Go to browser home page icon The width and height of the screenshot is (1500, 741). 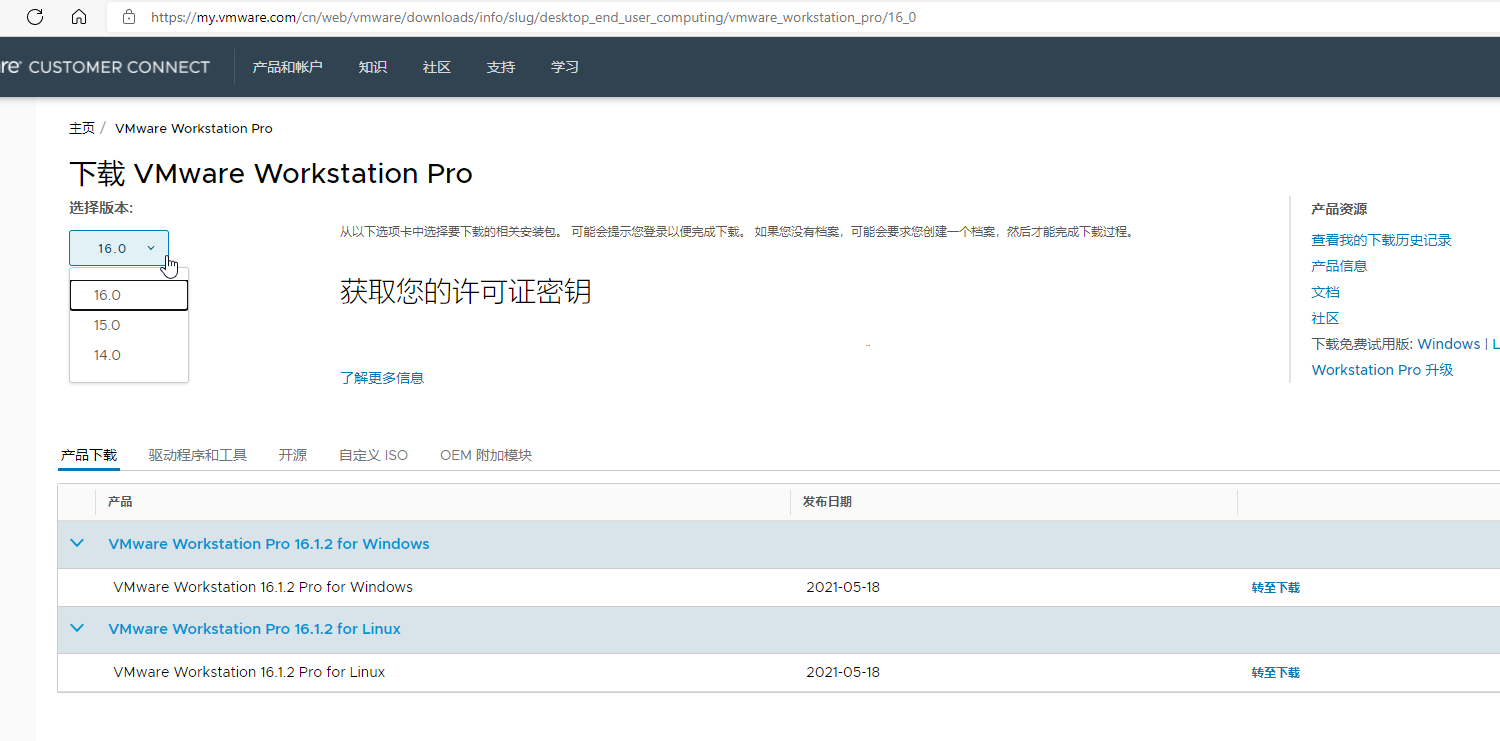(79, 17)
